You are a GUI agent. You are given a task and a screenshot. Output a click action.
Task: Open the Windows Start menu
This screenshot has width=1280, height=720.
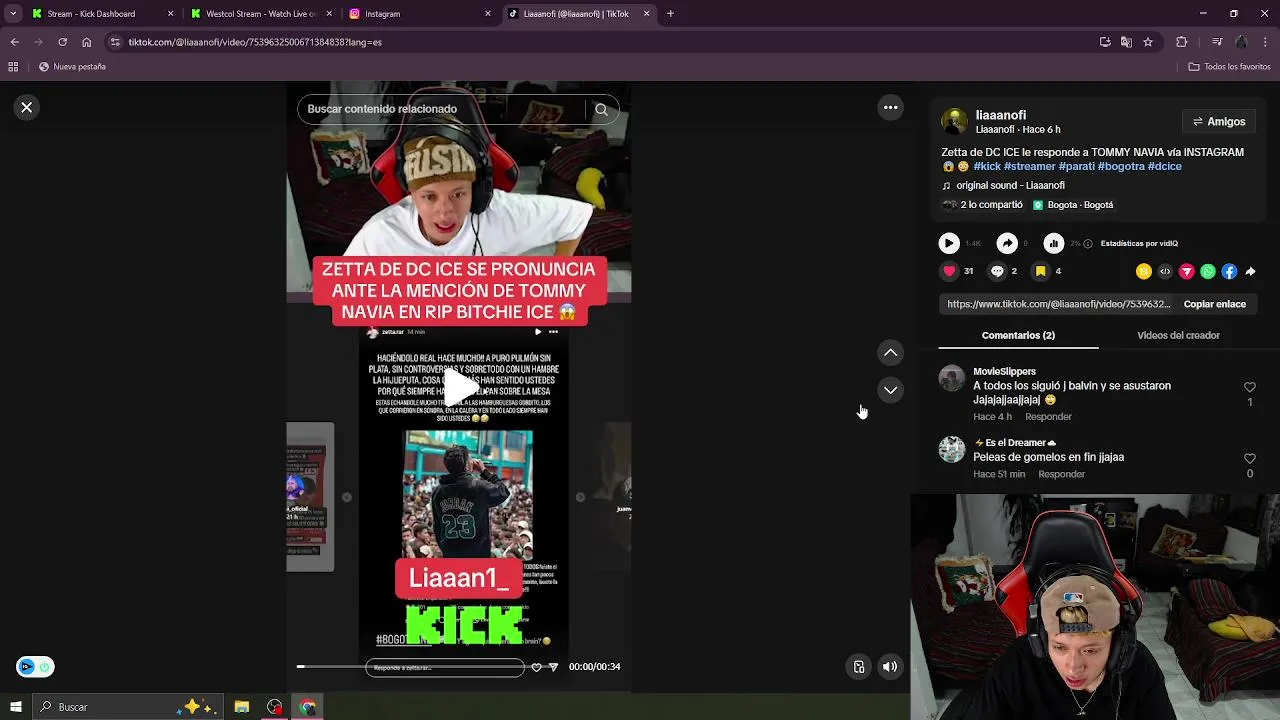coord(15,707)
